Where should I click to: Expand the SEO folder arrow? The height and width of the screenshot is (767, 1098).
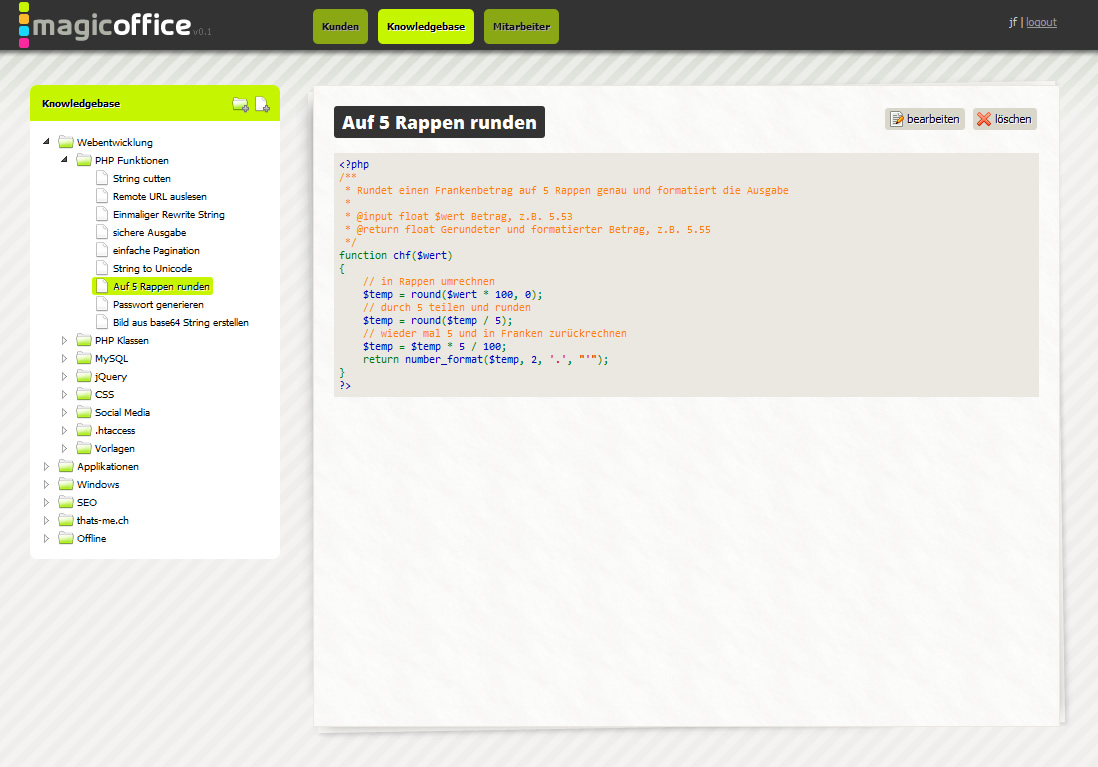tap(47, 503)
